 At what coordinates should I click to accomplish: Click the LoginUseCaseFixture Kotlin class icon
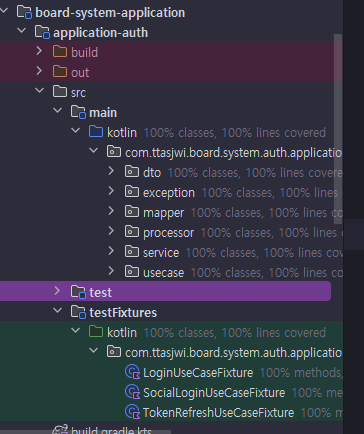tap(132, 372)
